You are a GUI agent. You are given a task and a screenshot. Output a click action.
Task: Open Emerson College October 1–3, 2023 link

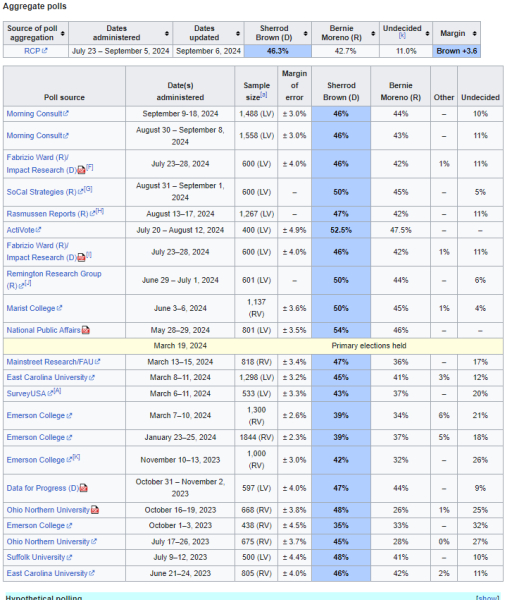point(39,526)
